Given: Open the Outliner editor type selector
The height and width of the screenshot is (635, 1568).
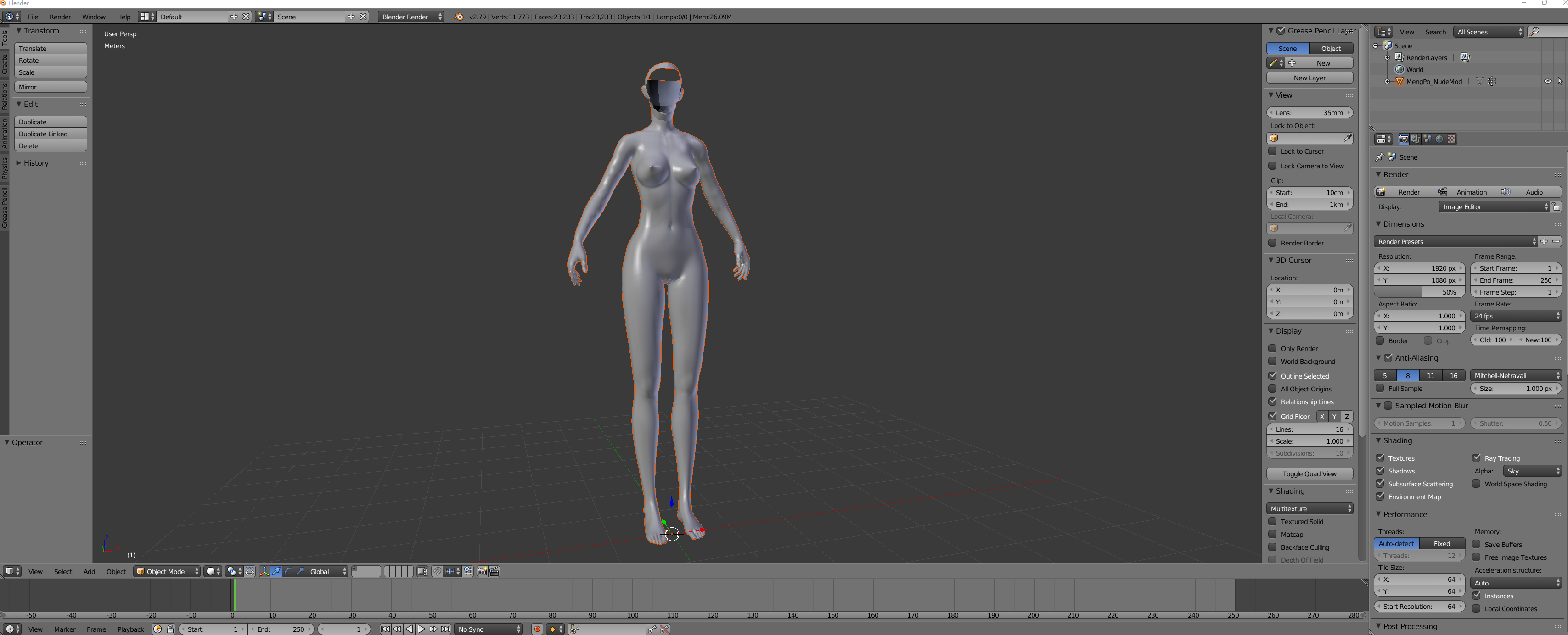Looking at the screenshot, I should point(1383,32).
